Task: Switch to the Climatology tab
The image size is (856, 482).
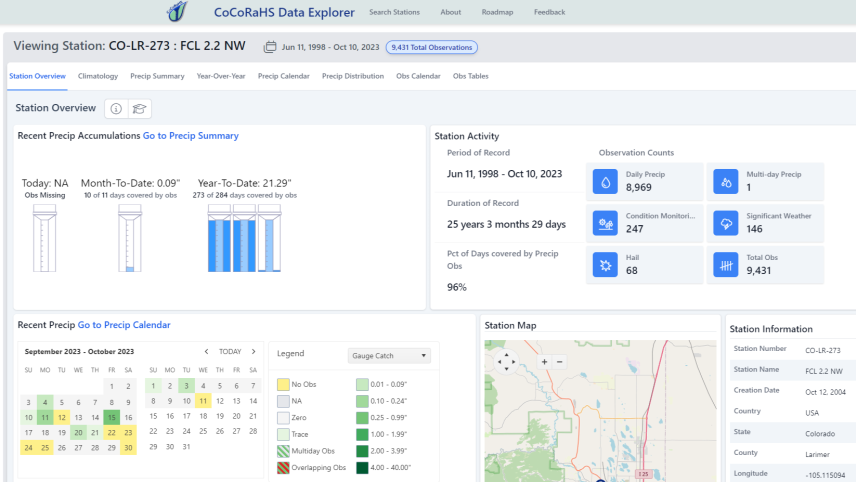Action: (x=98, y=76)
